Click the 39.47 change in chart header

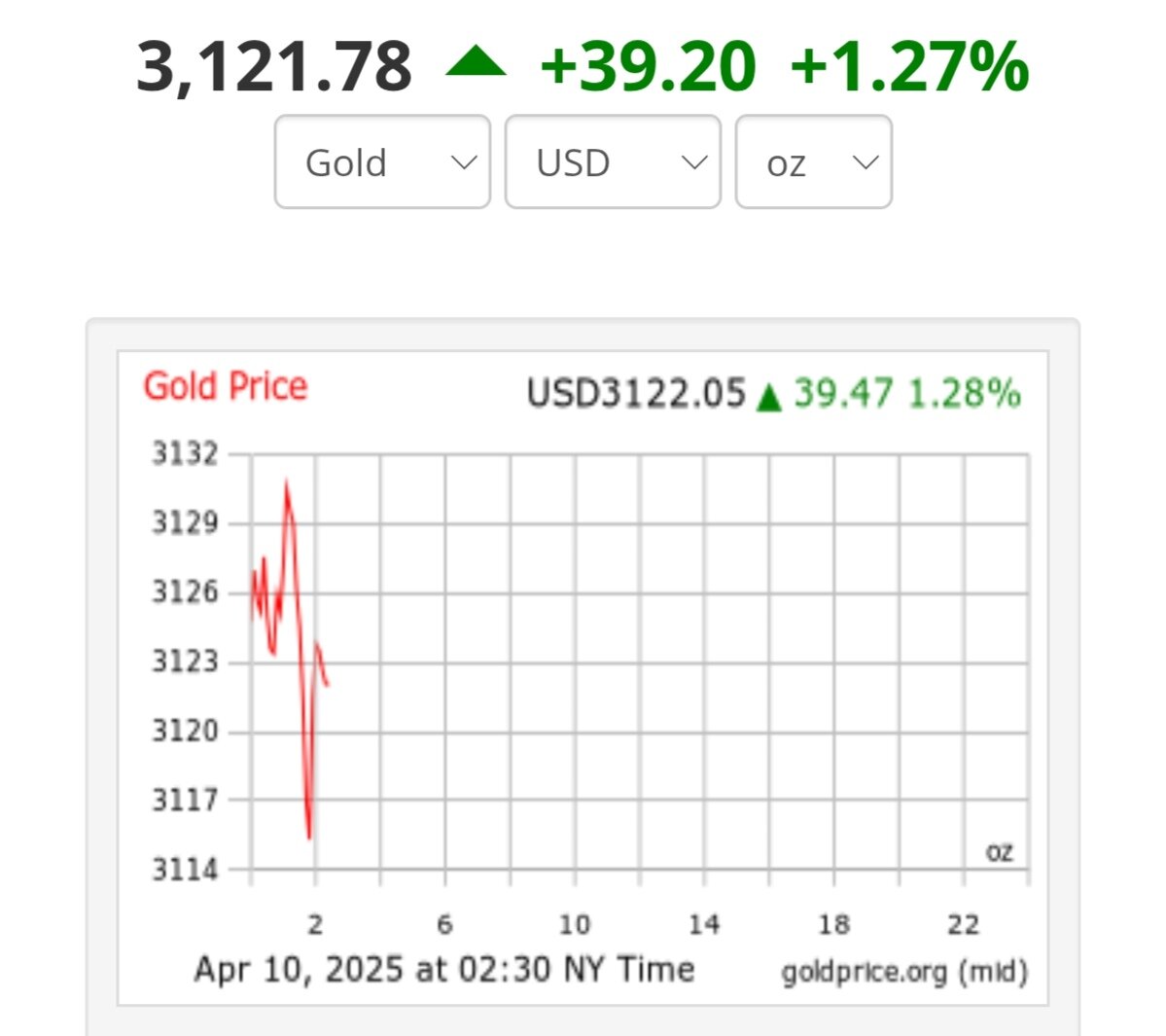tap(843, 394)
